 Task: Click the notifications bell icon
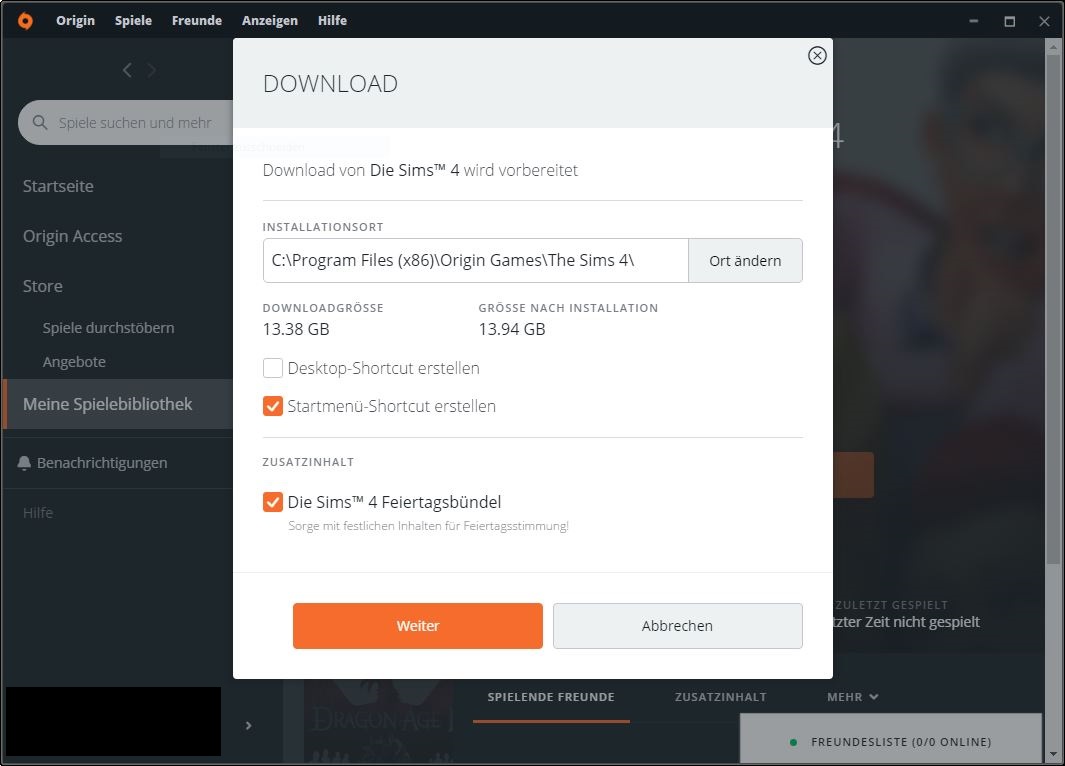[24, 463]
